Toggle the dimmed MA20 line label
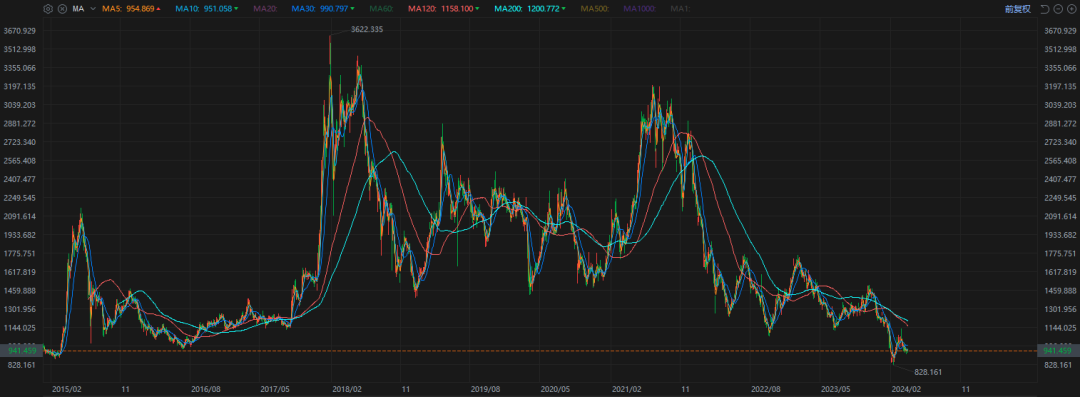 pyautogui.click(x=266, y=9)
